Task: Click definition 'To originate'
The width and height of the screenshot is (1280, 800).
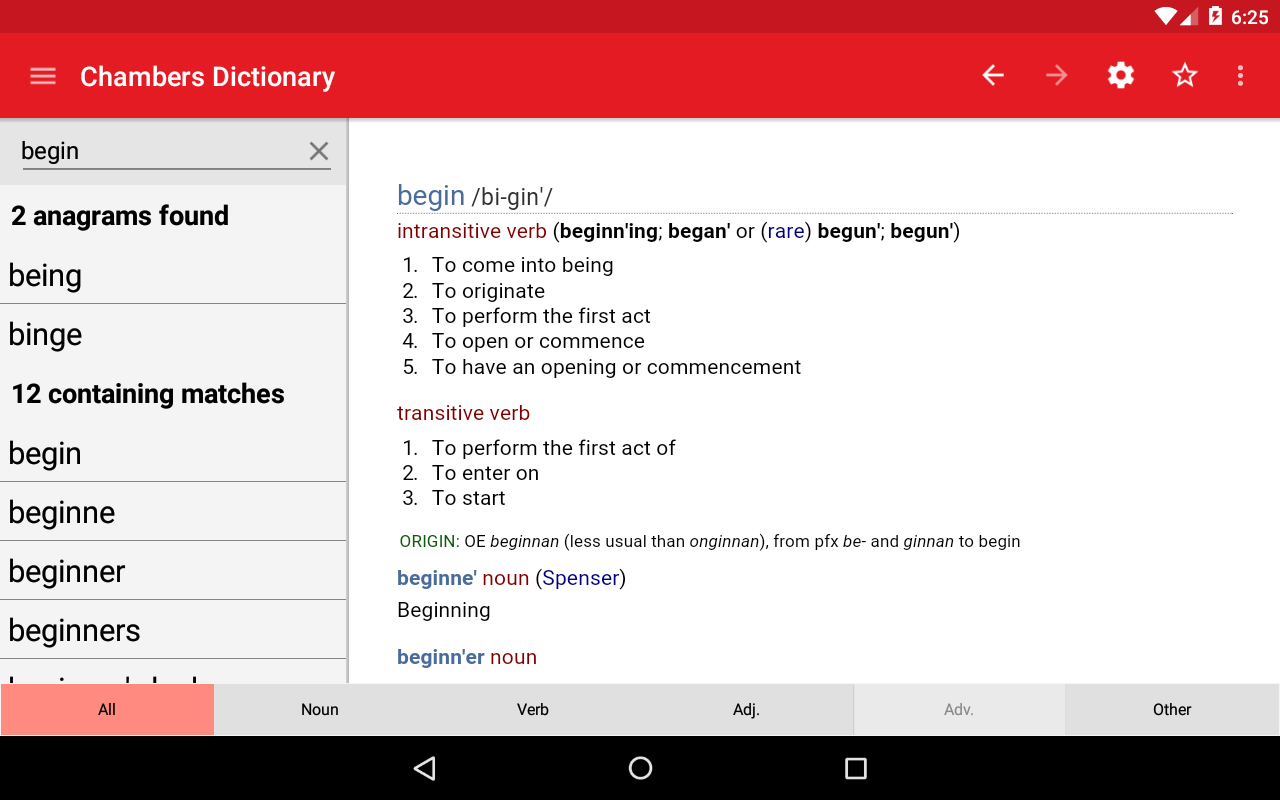Action: 489,291
